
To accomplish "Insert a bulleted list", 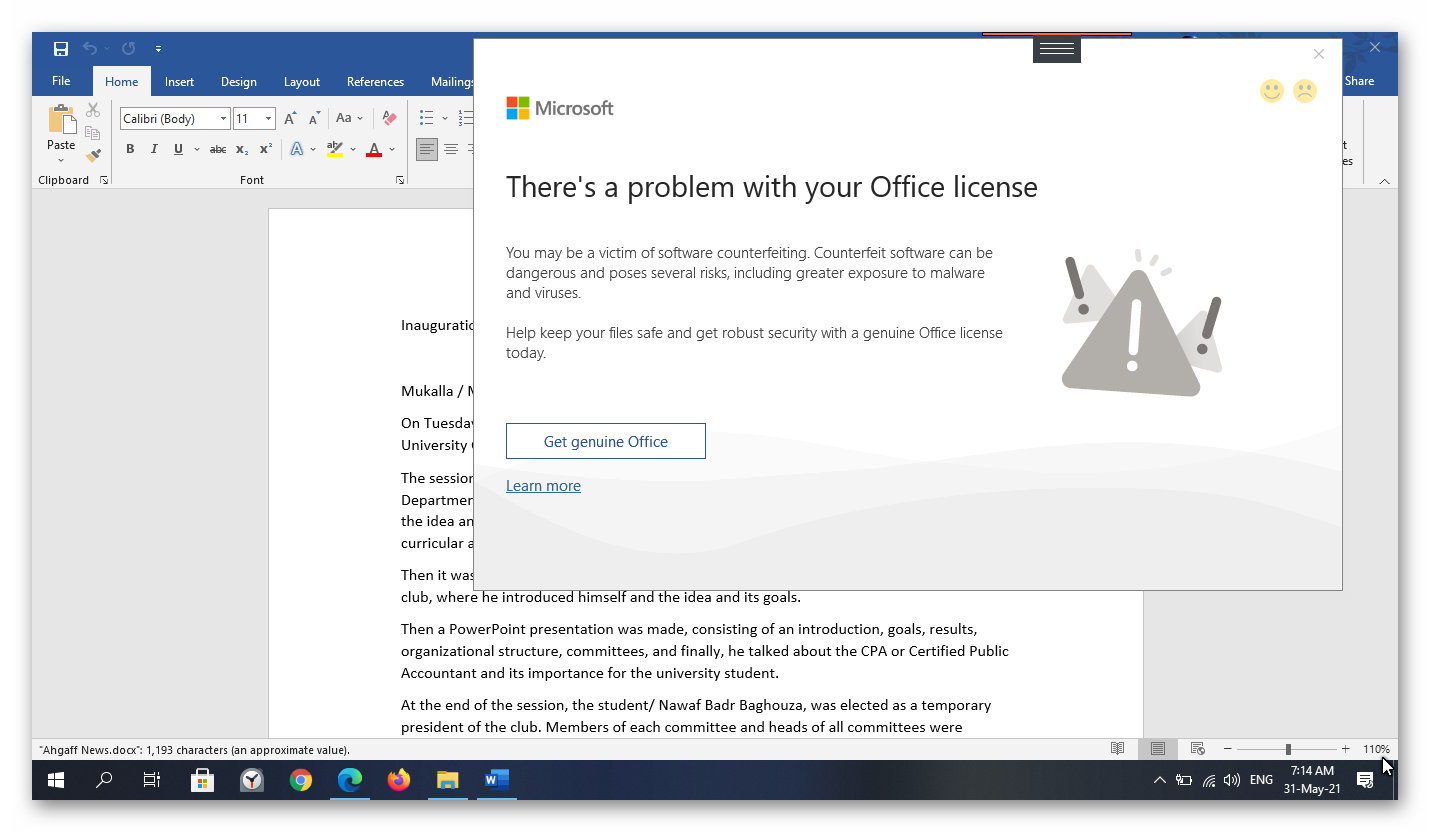I will pyautogui.click(x=427, y=118).
